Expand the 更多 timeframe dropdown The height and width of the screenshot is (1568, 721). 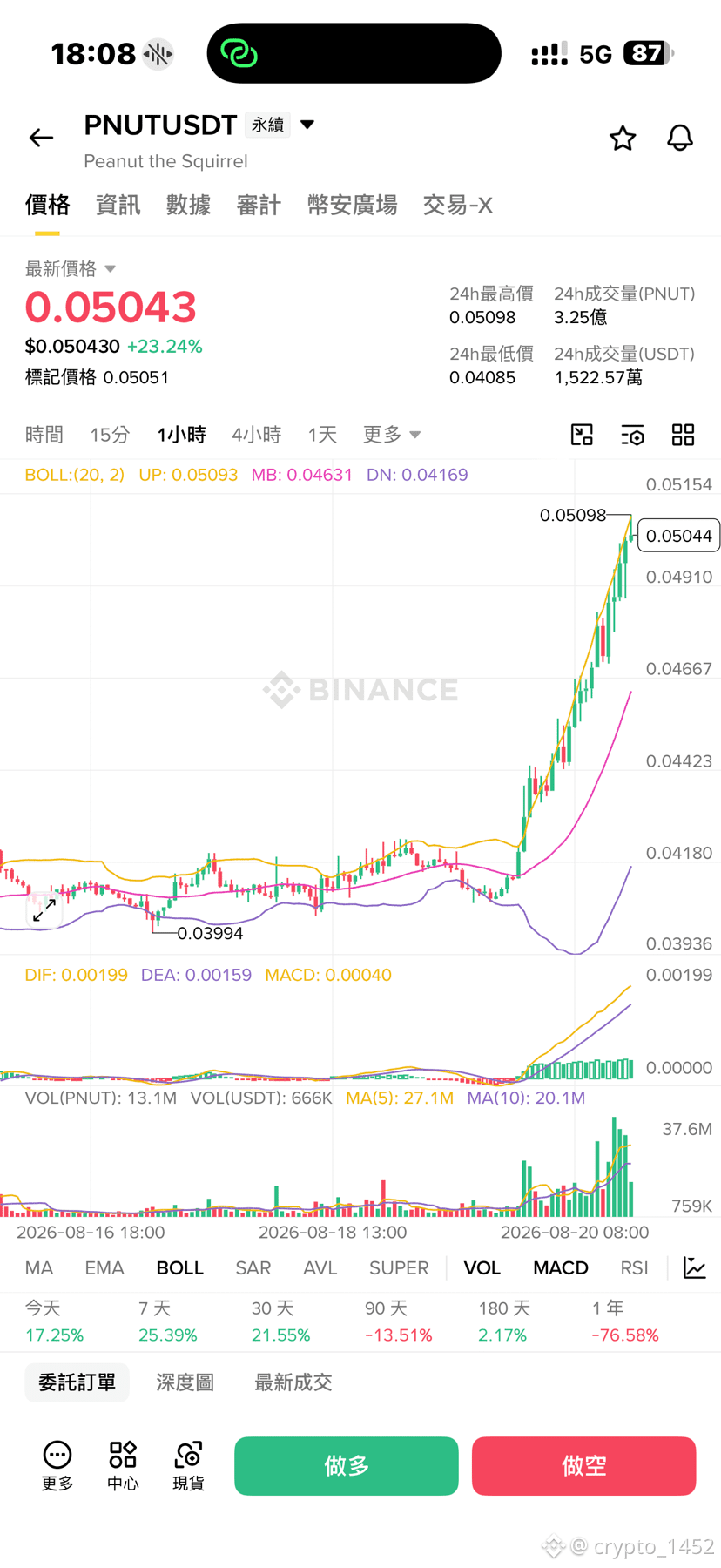pyautogui.click(x=392, y=434)
